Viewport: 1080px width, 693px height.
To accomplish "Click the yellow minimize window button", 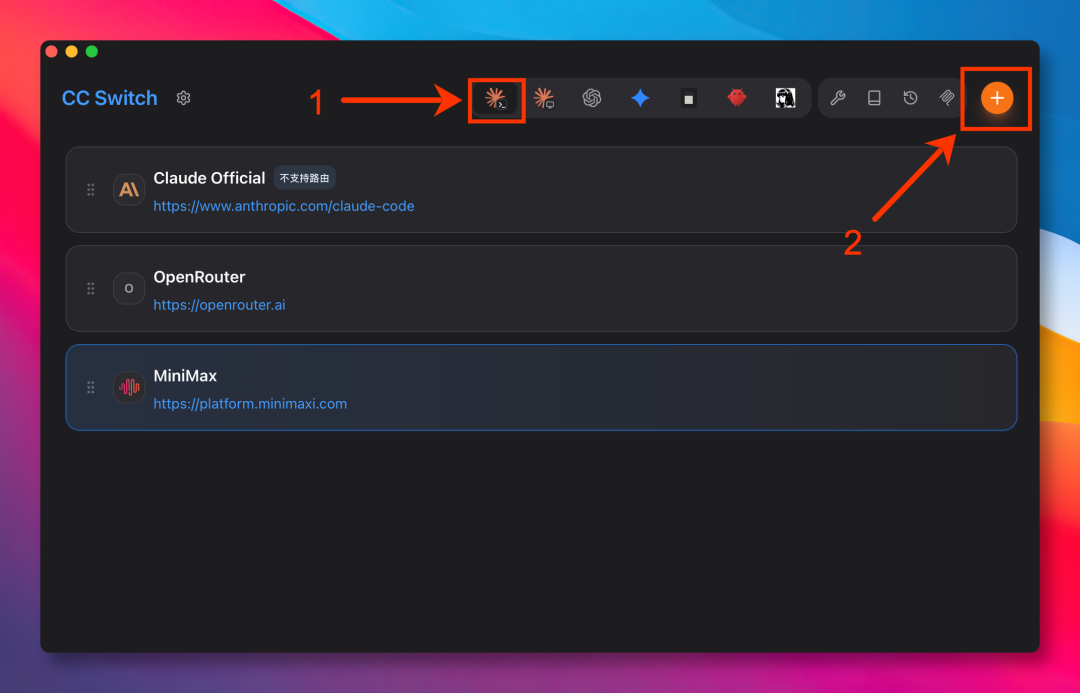I will point(72,52).
